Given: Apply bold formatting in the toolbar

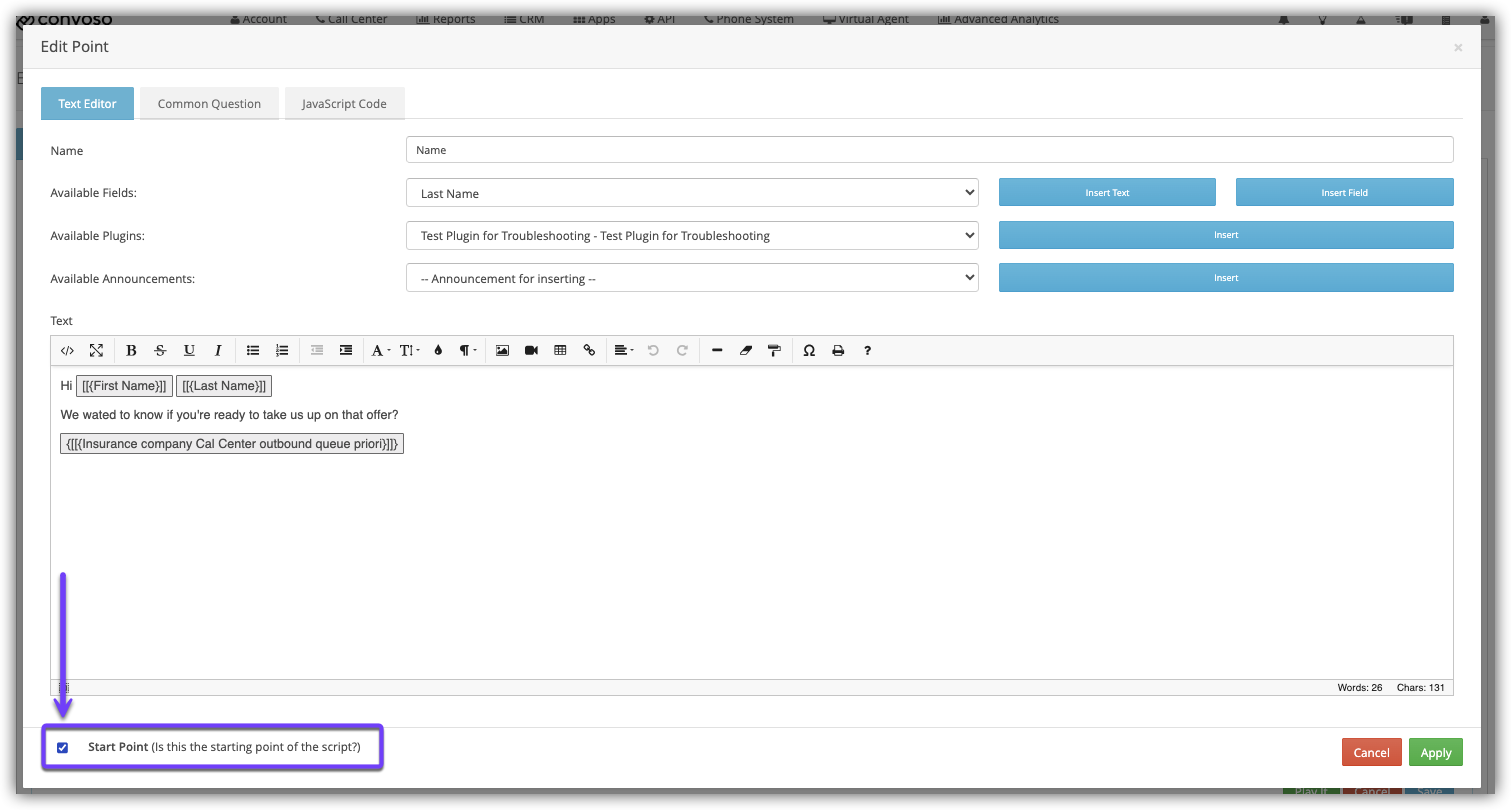Looking at the screenshot, I should pyautogui.click(x=131, y=351).
